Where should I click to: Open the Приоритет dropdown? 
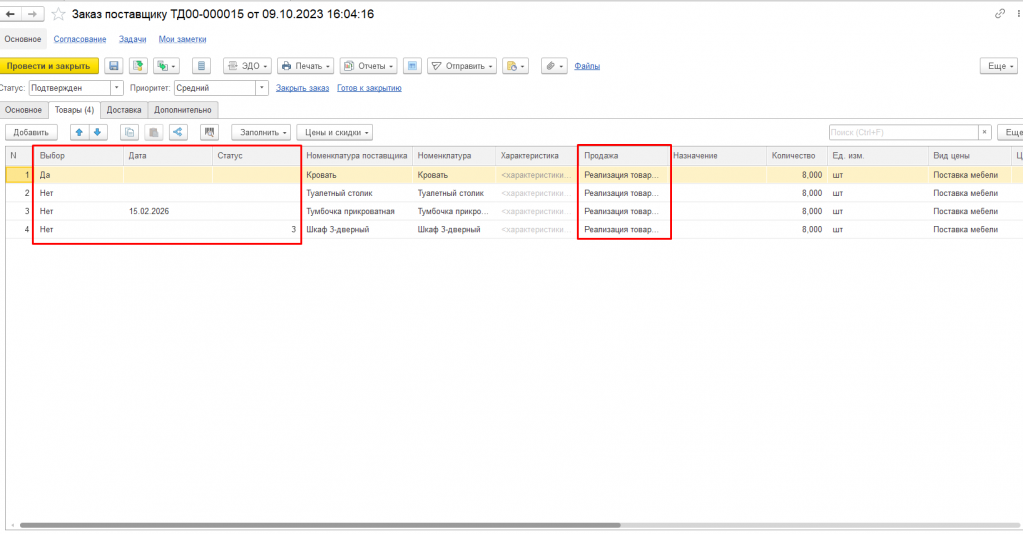pyautogui.click(x=263, y=88)
